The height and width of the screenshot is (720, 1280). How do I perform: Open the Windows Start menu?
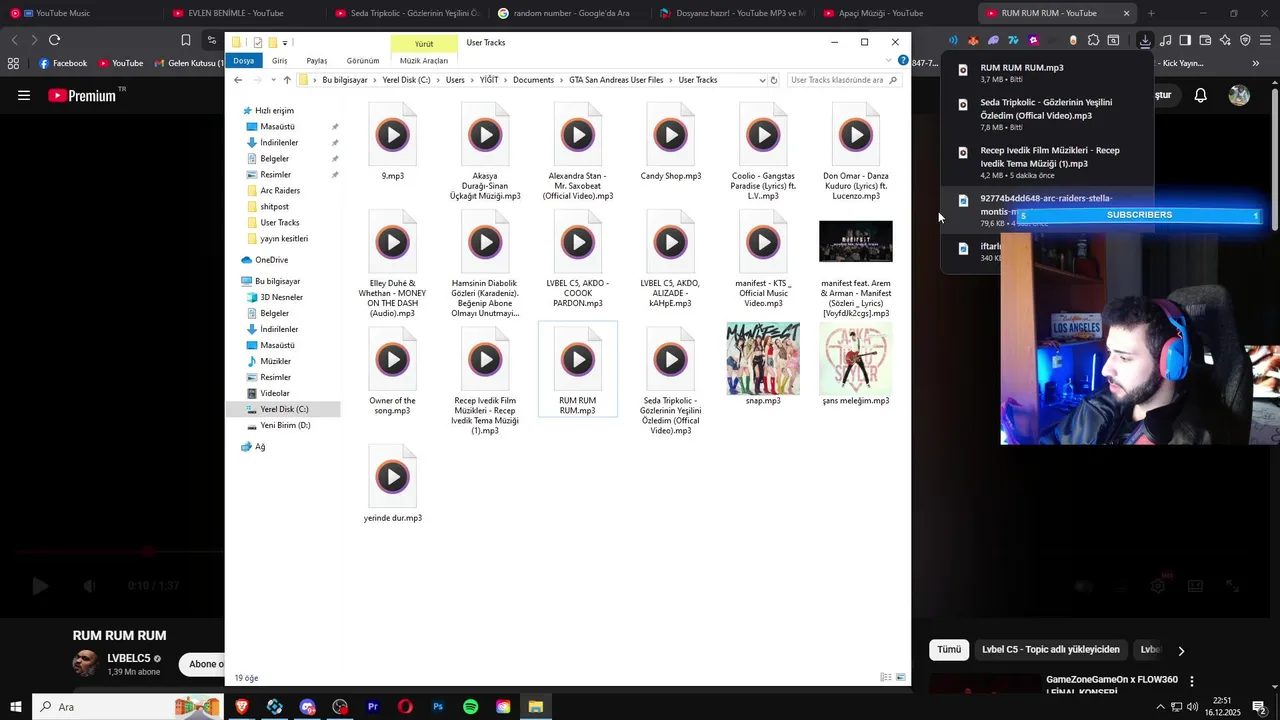[x=16, y=707]
